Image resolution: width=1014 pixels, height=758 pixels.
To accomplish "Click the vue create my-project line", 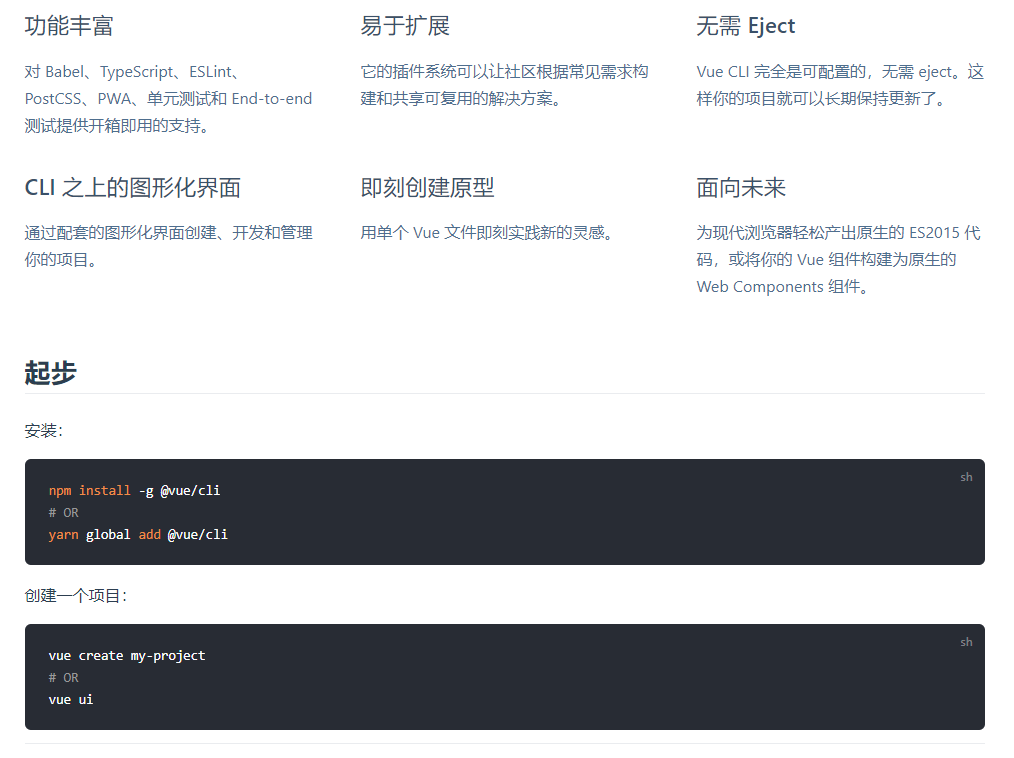I will 127,656.
